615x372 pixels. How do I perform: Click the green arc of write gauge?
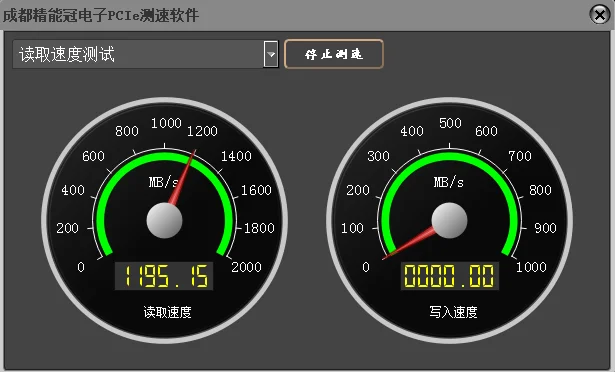coord(449,156)
